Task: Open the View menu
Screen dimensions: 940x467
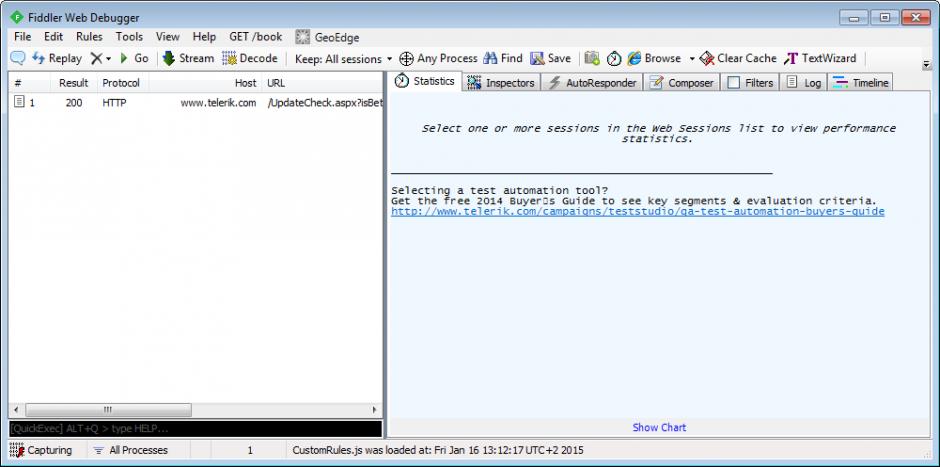Action: (x=168, y=37)
